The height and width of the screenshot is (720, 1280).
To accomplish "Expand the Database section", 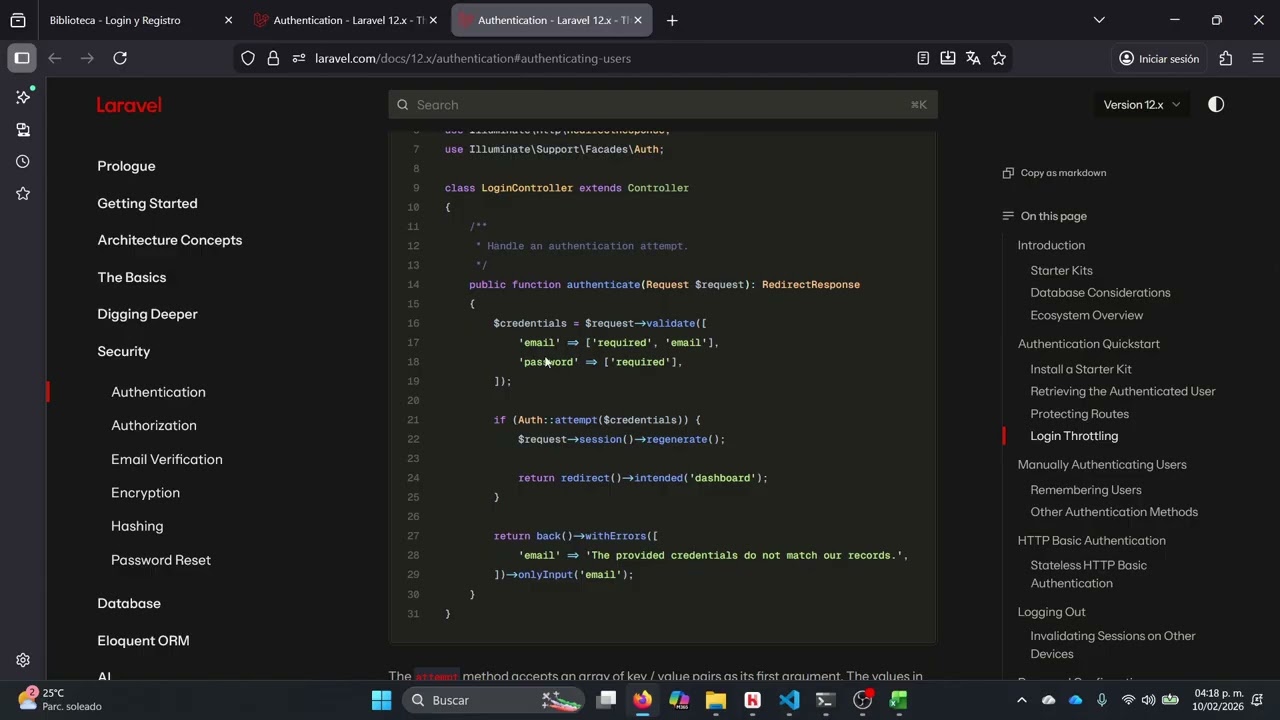I will click(x=129, y=603).
